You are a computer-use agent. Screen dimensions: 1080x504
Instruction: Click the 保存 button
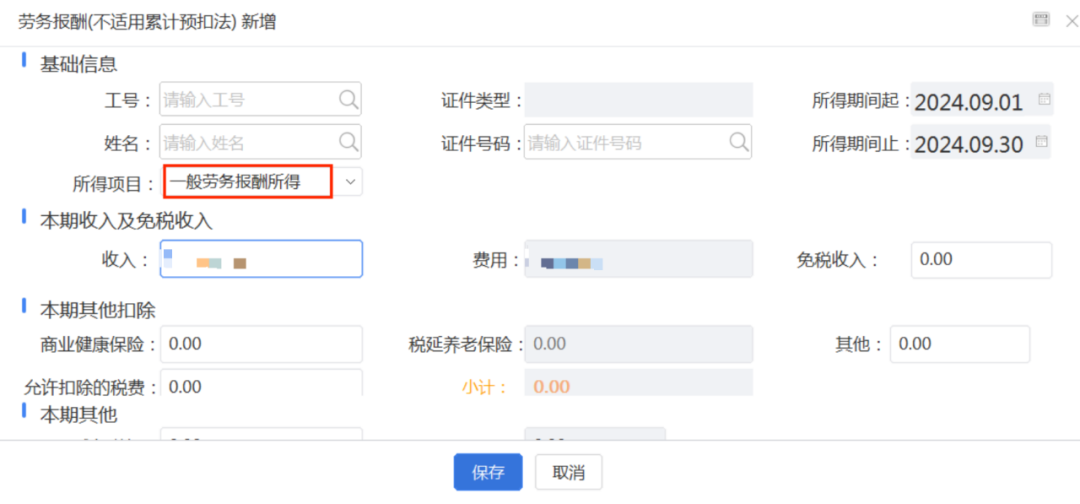488,472
